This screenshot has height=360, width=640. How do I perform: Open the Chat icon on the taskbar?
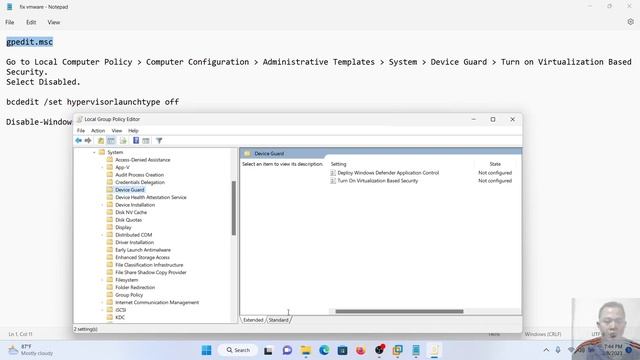(287, 350)
